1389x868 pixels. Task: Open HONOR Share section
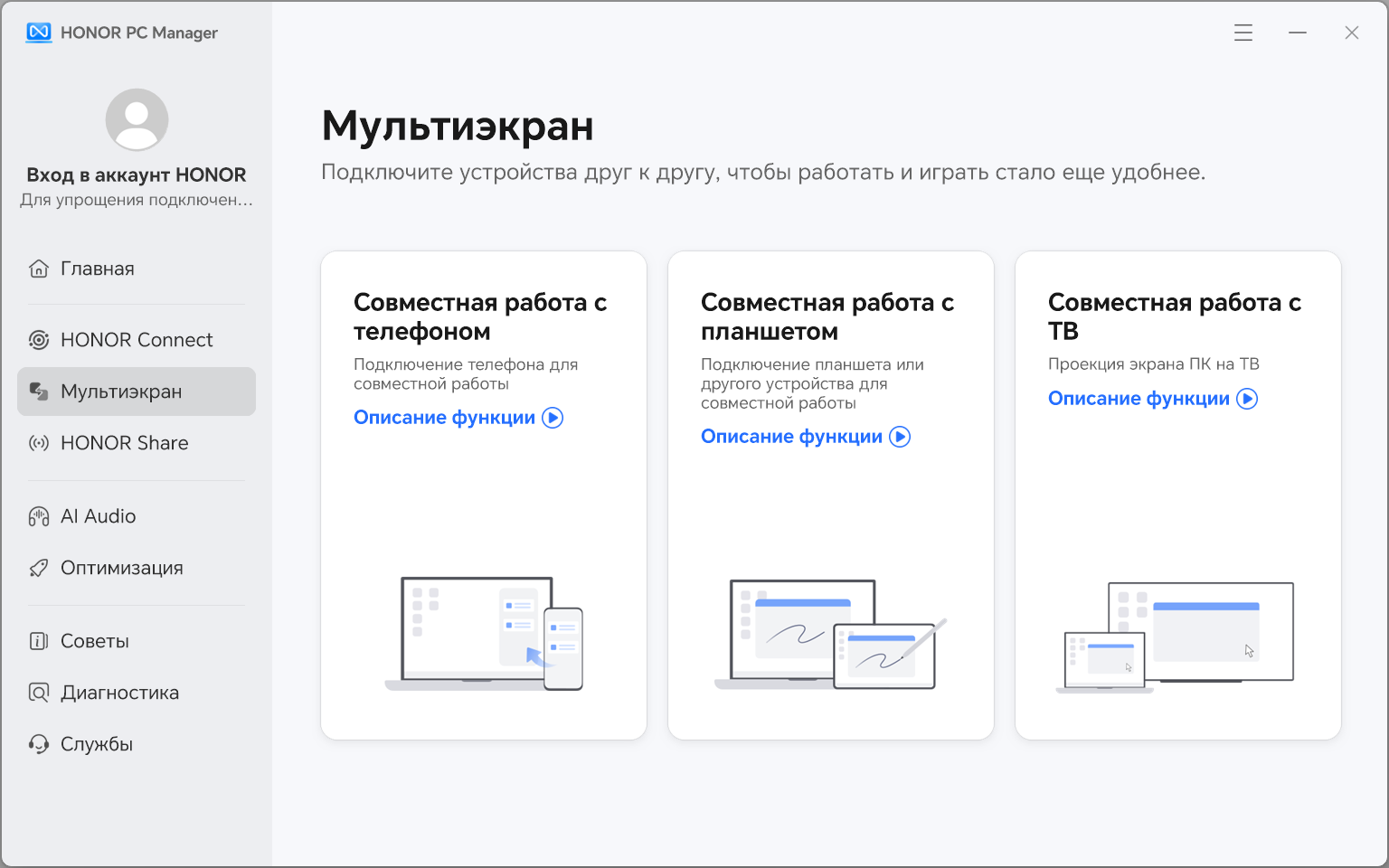point(137,443)
